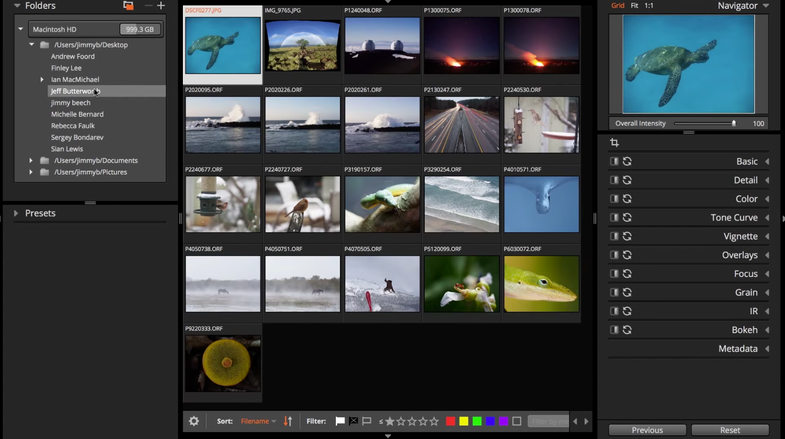The image size is (785, 439).
Task: Toggle the Grain effect panel switch
Action: point(615,293)
